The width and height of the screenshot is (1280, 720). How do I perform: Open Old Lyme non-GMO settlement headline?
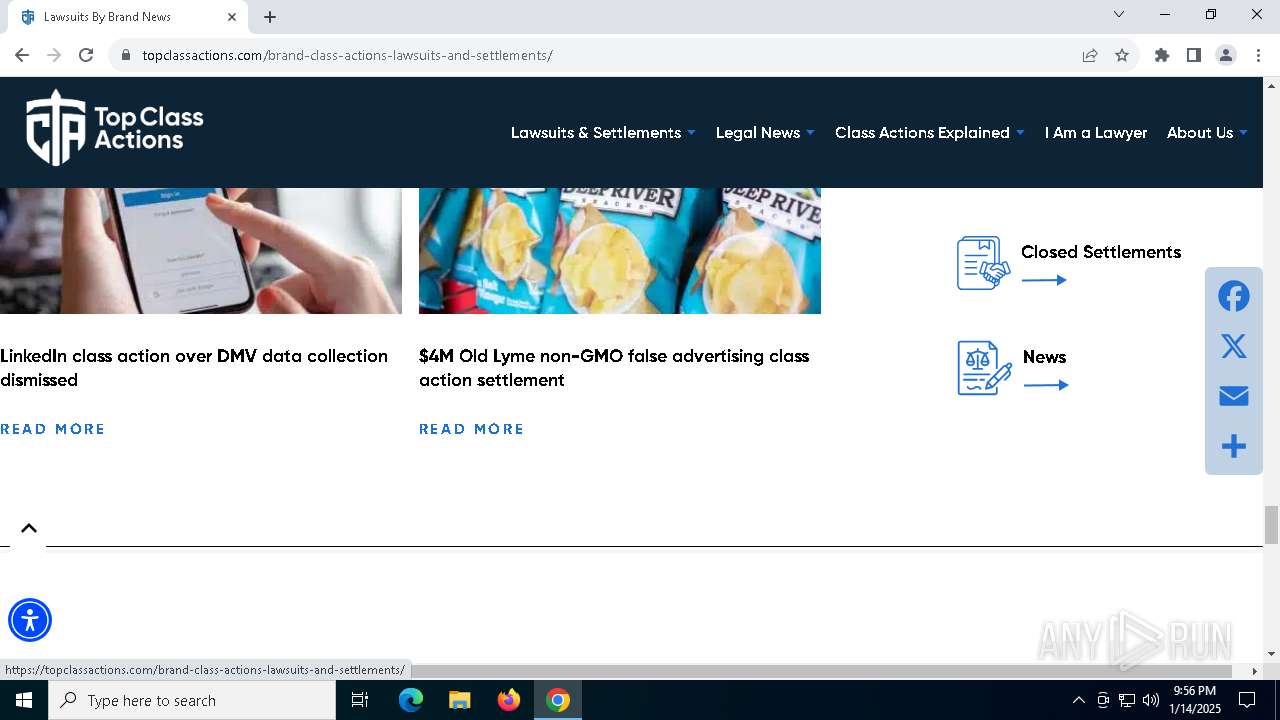pos(614,368)
